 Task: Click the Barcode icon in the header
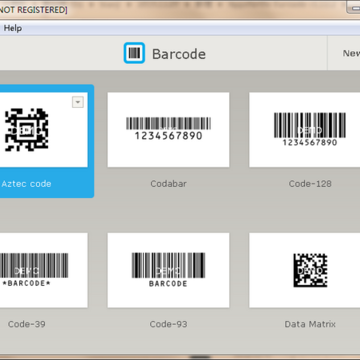coord(134,53)
